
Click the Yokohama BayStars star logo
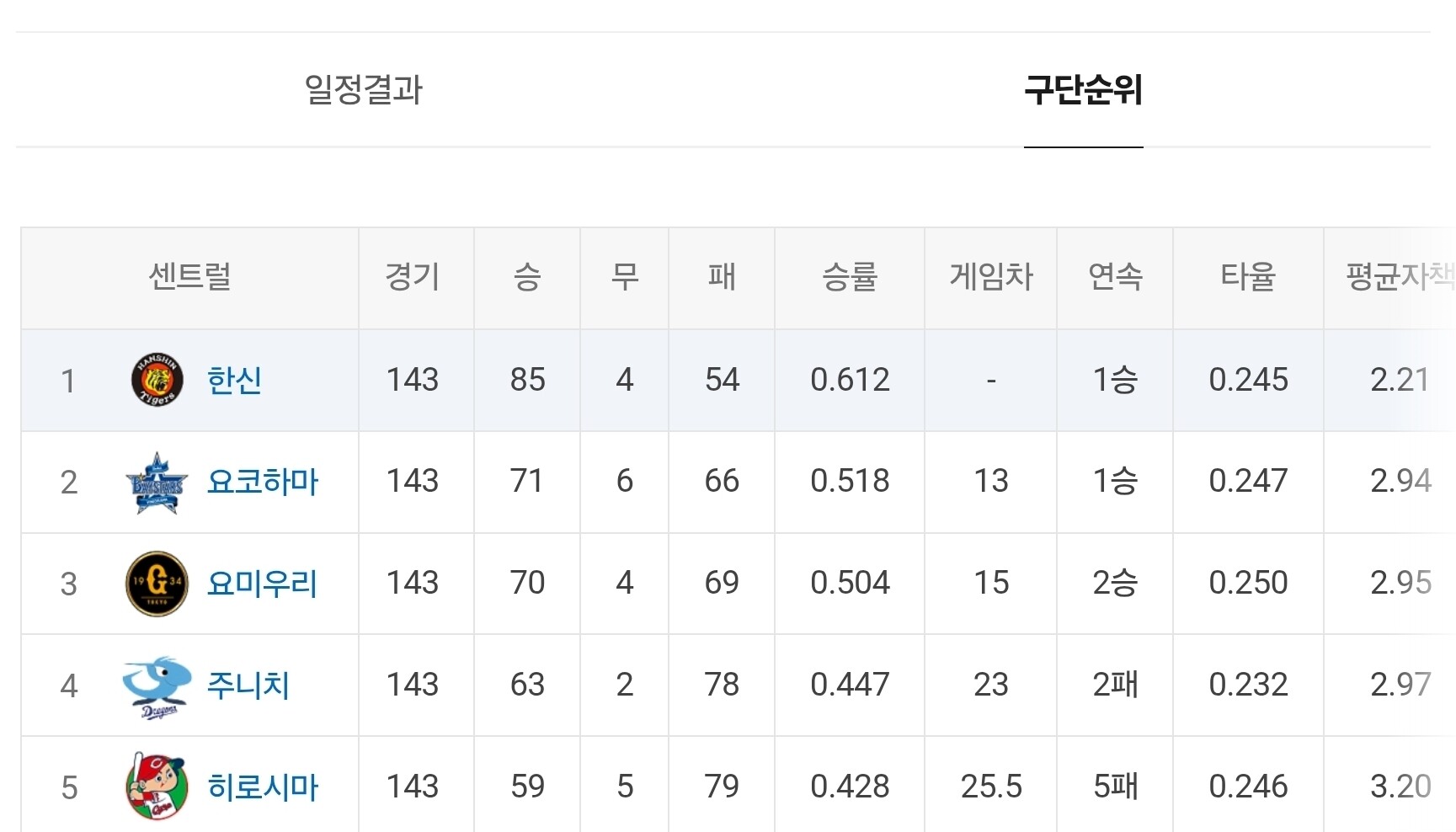tap(156, 483)
